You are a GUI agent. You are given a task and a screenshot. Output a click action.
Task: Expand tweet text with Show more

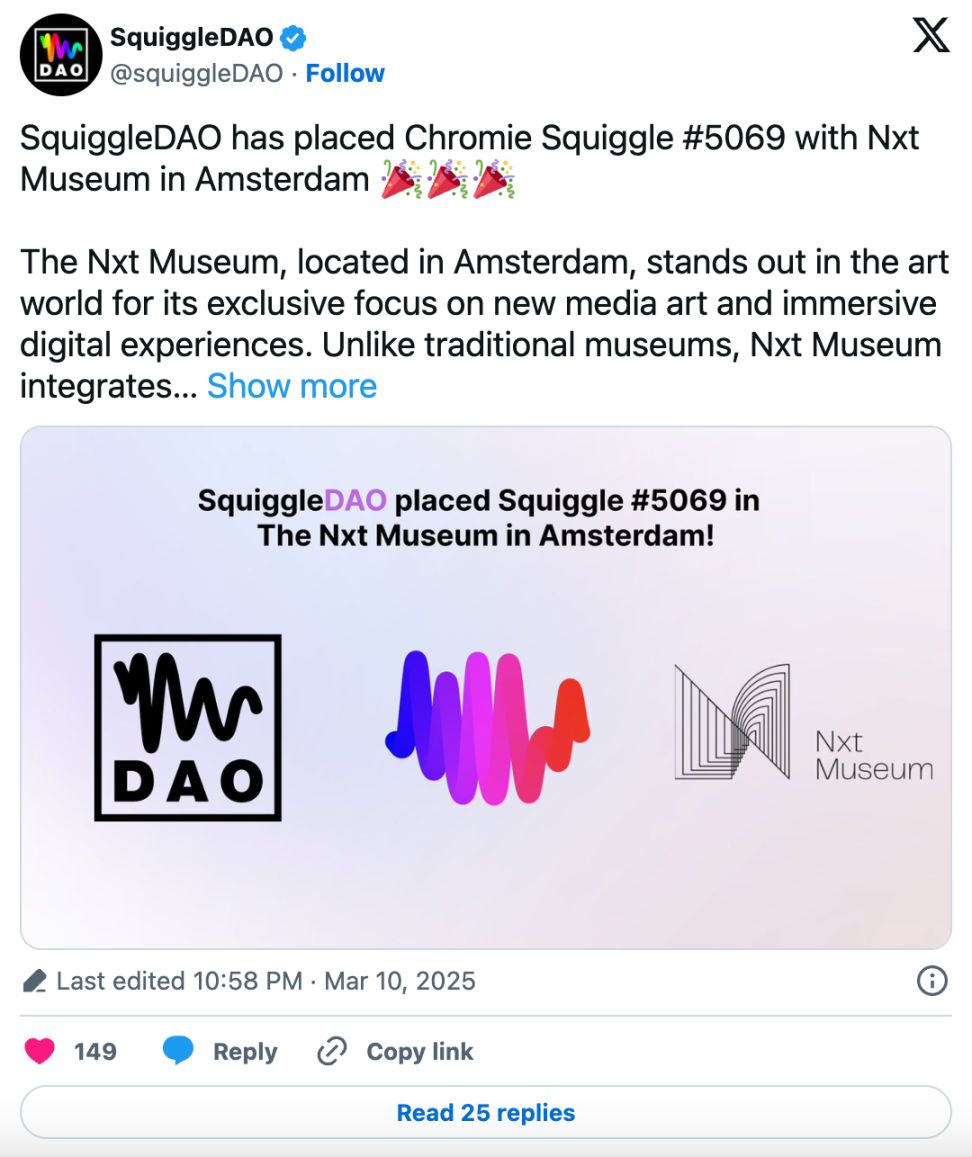(x=292, y=386)
